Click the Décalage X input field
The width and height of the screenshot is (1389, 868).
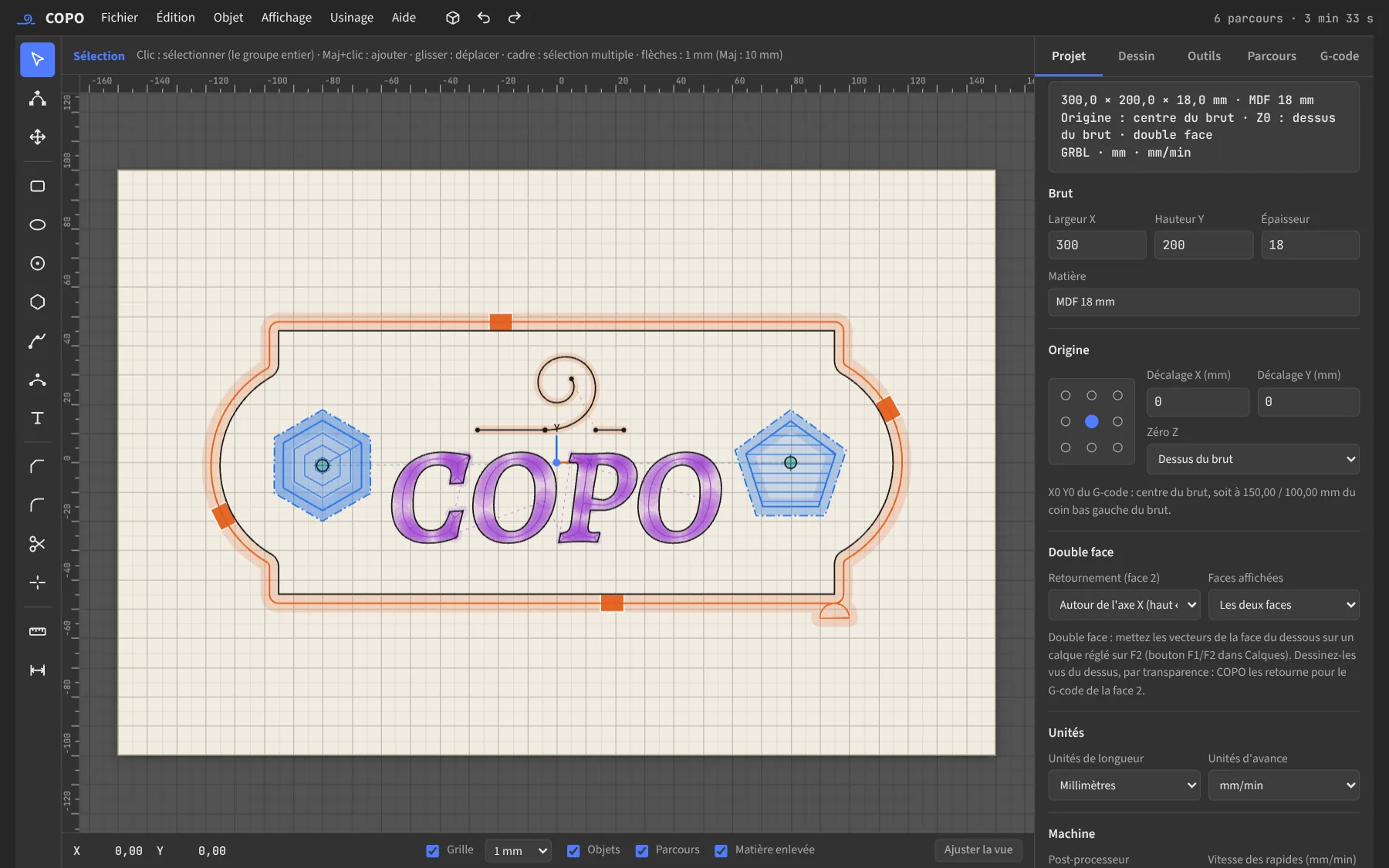pos(1198,402)
